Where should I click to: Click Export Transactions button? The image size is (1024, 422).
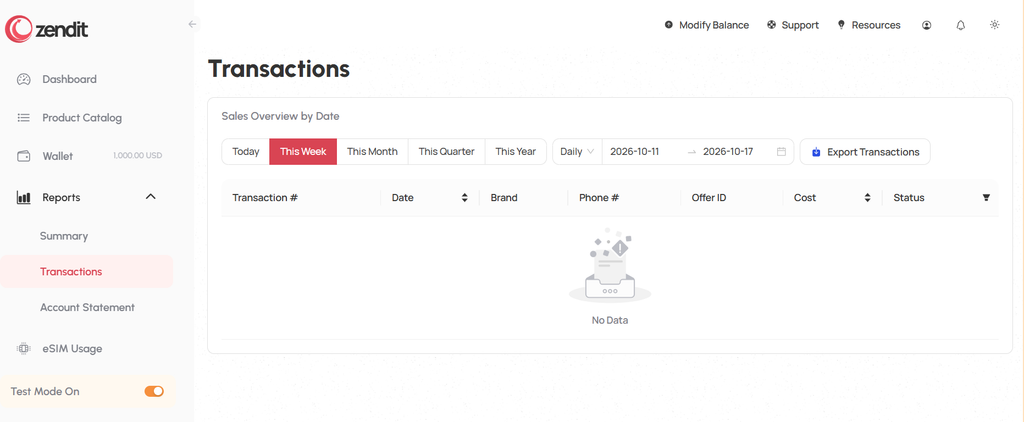[865, 152]
